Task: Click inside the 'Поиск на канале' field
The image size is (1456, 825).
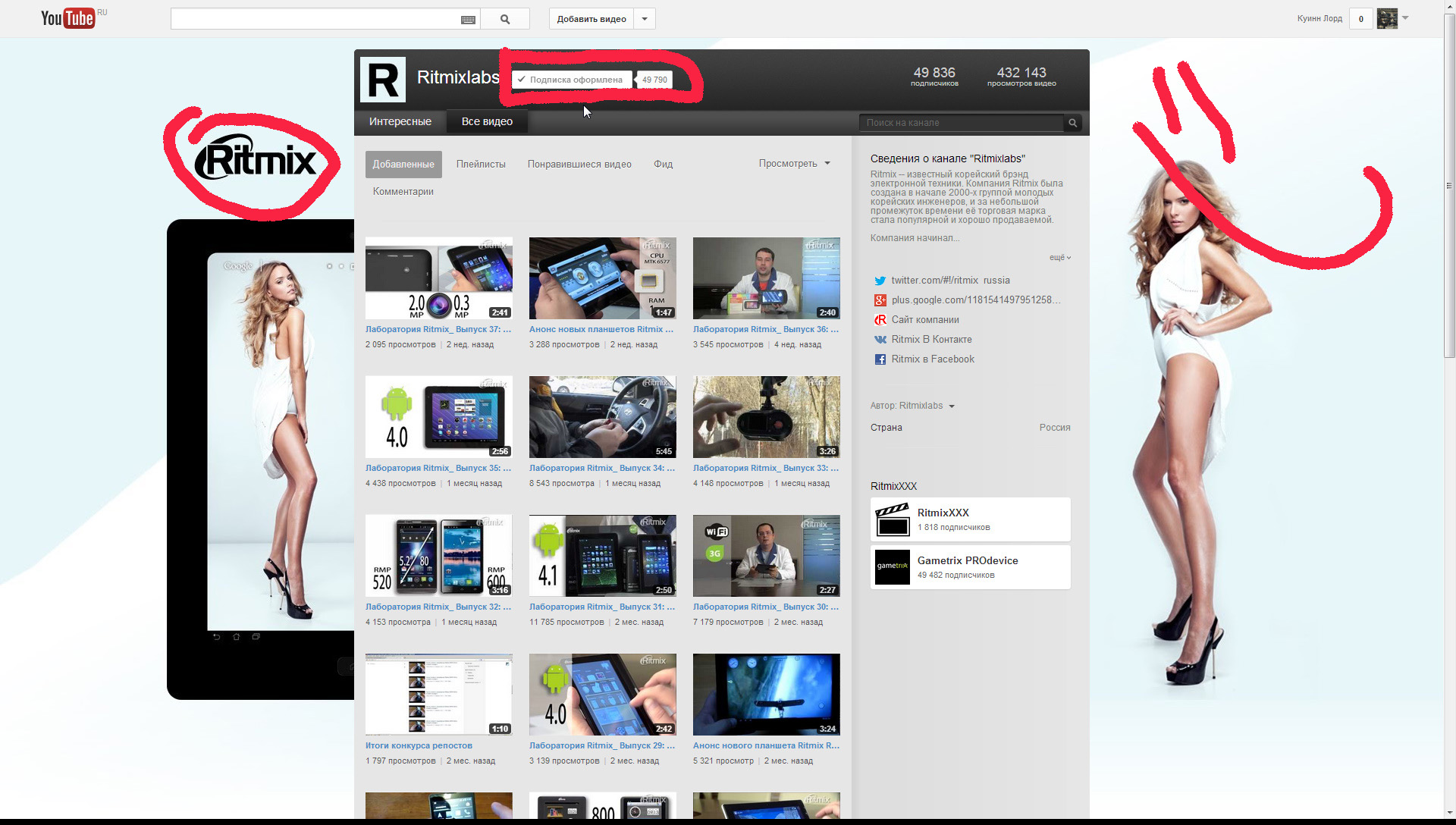Action: click(x=960, y=123)
